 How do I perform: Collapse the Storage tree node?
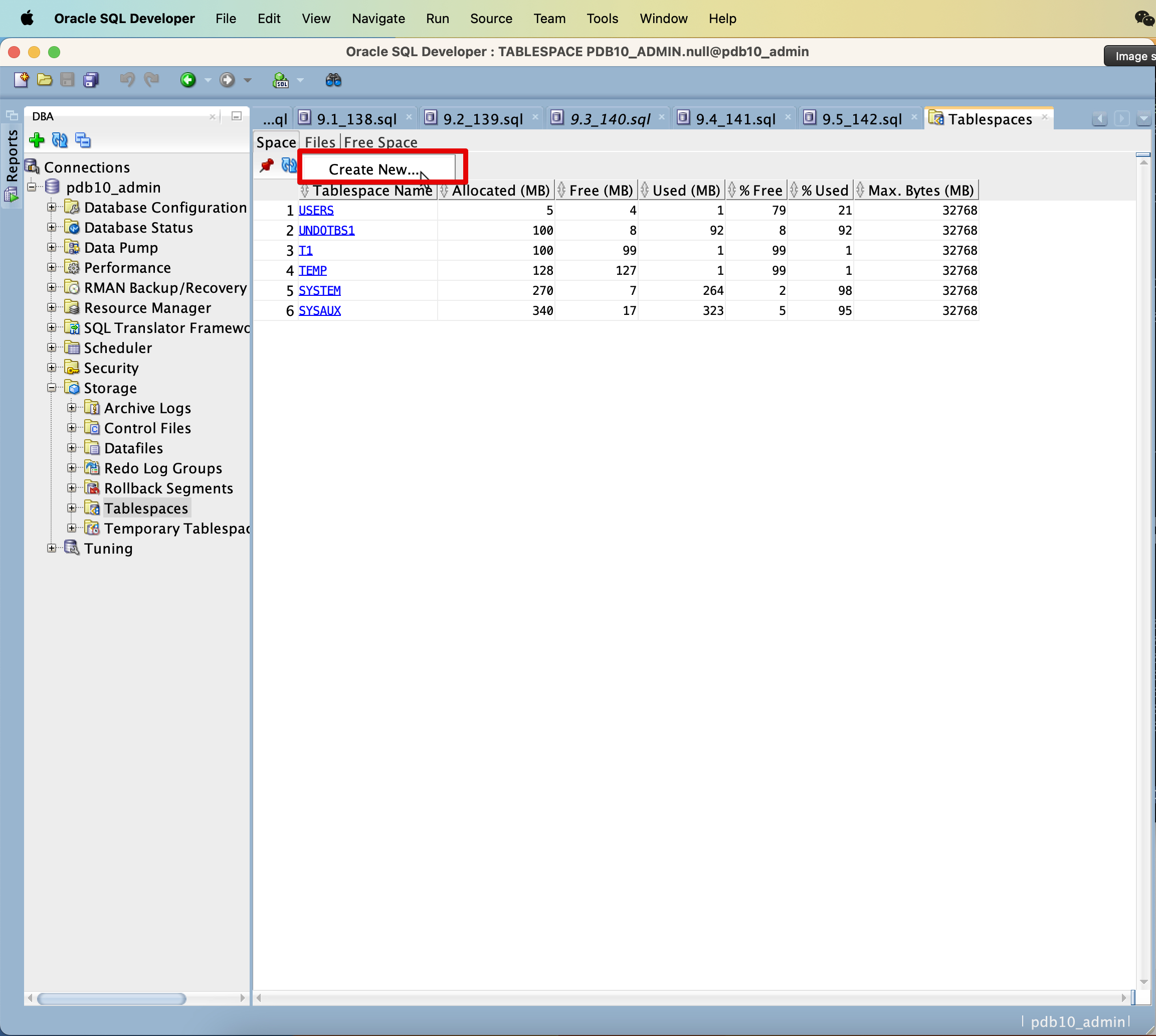click(52, 388)
